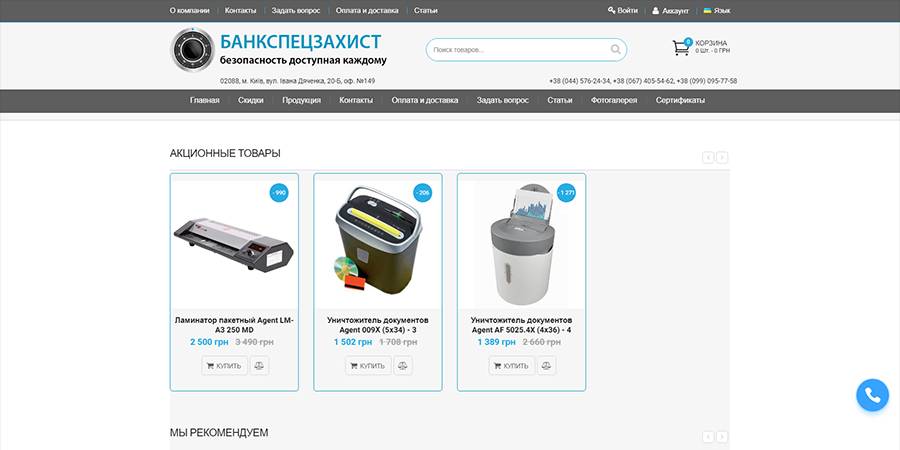Expand the Аккаунт account menu
This screenshot has height=450, width=900.
[x=670, y=10]
